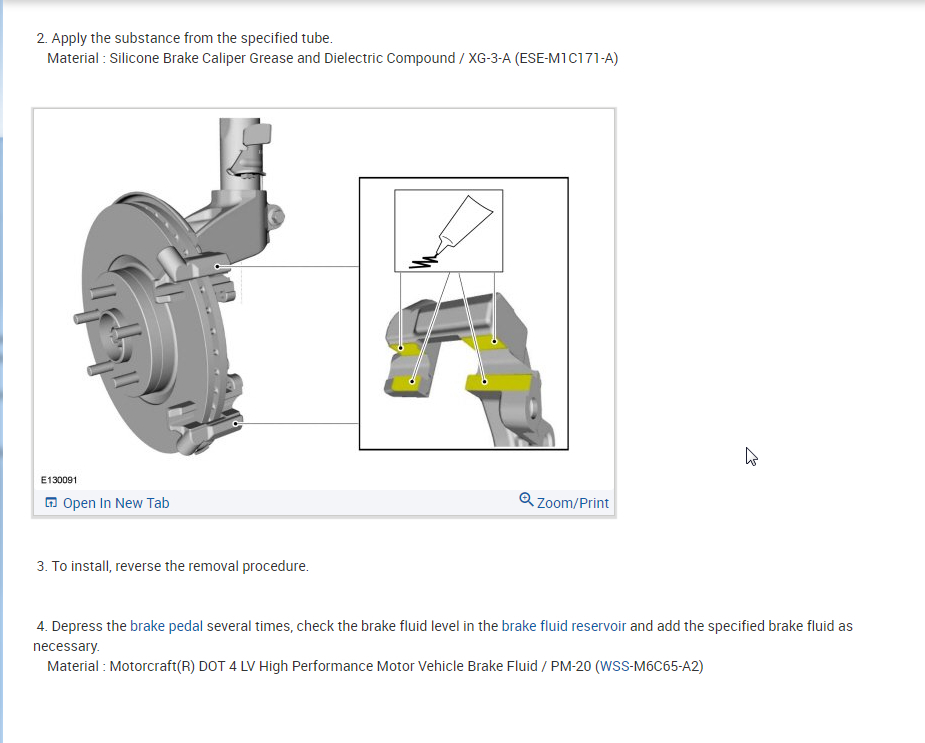The image size is (925, 743).
Task: Click the Silicone Brake Caliper Grease material line
Action: tap(333, 58)
